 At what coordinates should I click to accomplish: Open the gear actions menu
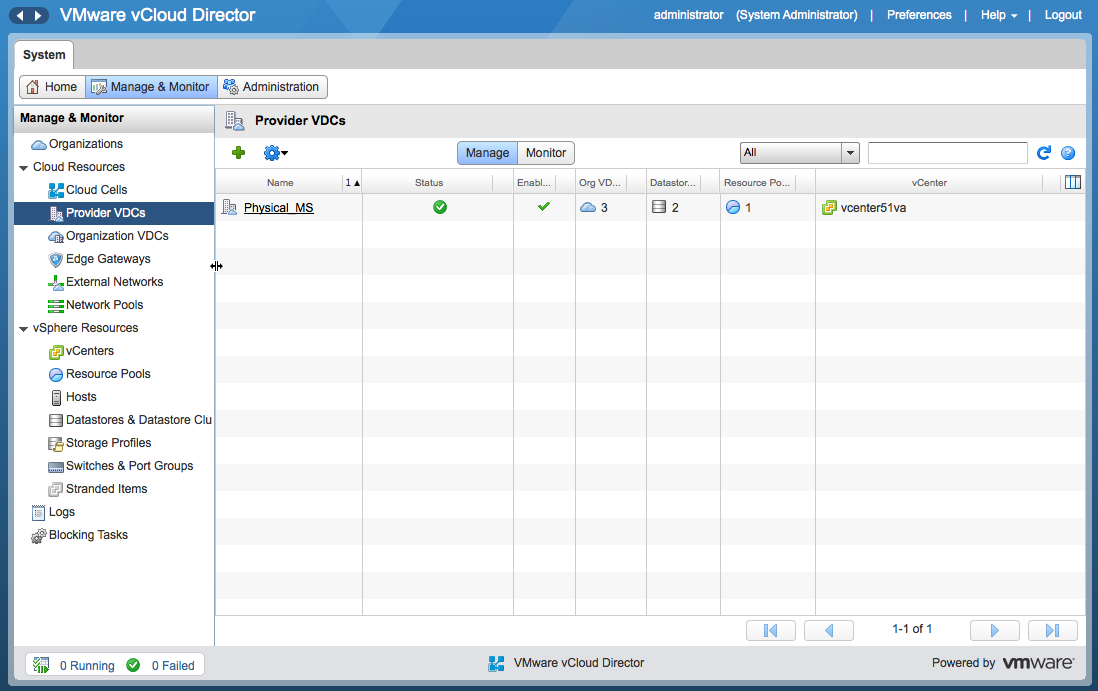(x=275, y=153)
